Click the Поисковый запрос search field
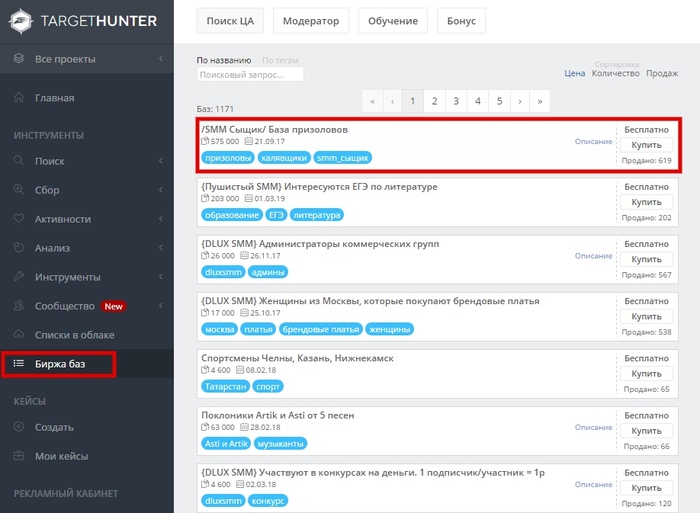The width and height of the screenshot is (700, 513). tap(250, 74)
